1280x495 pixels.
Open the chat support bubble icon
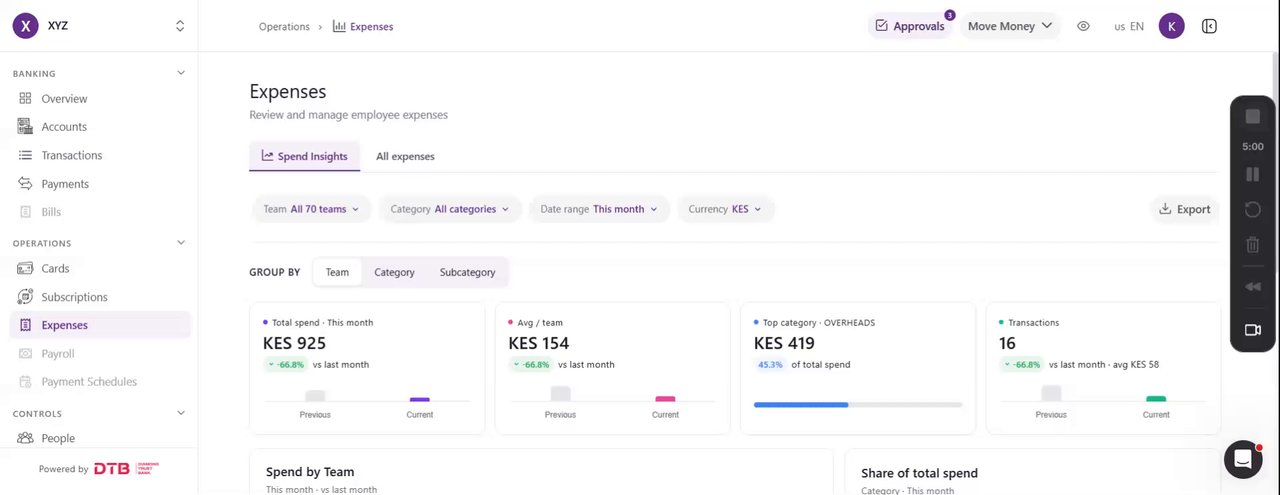pos(1243,459)
